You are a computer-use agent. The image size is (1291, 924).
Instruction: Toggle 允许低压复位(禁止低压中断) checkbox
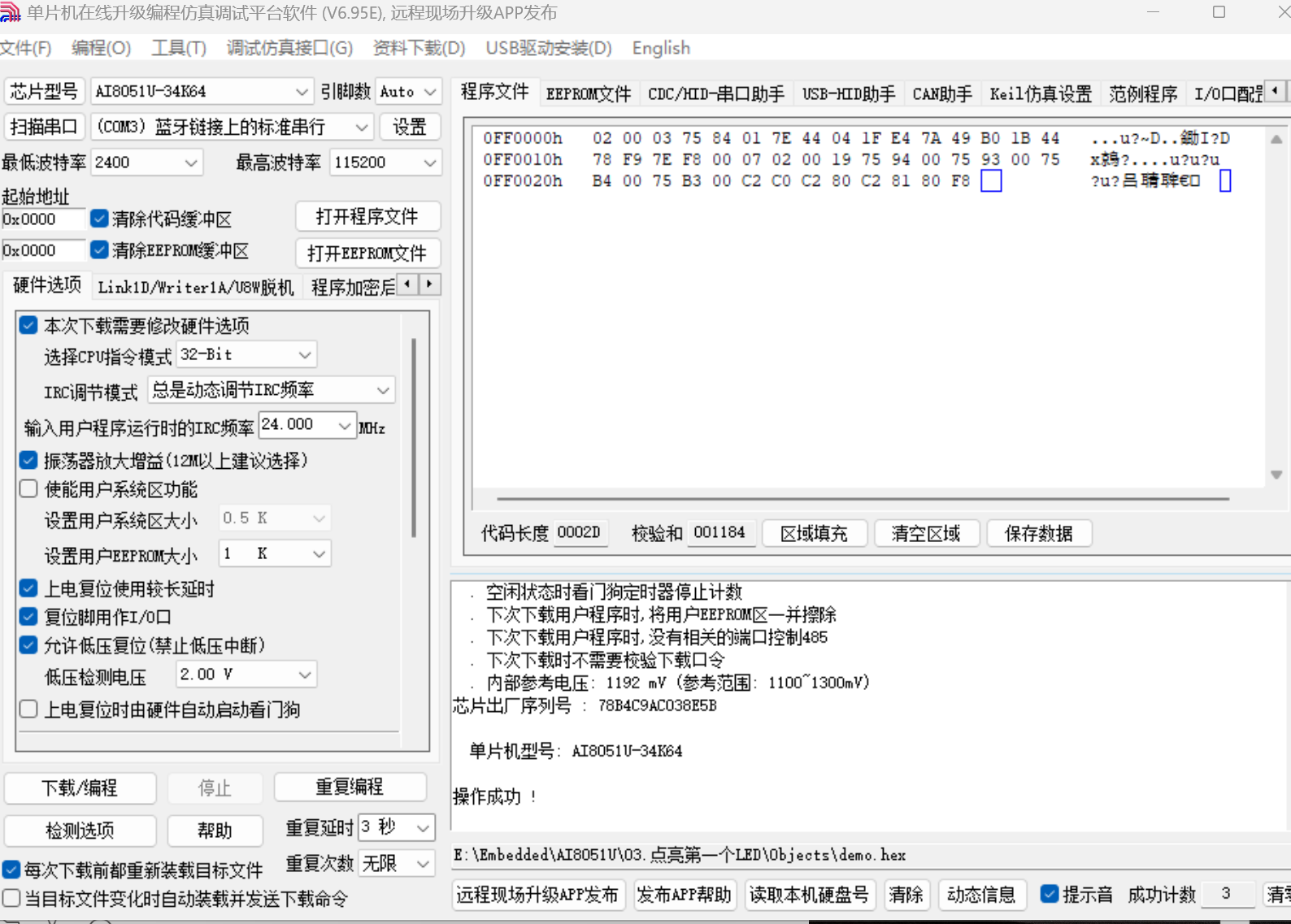click(x=28, y=645)
